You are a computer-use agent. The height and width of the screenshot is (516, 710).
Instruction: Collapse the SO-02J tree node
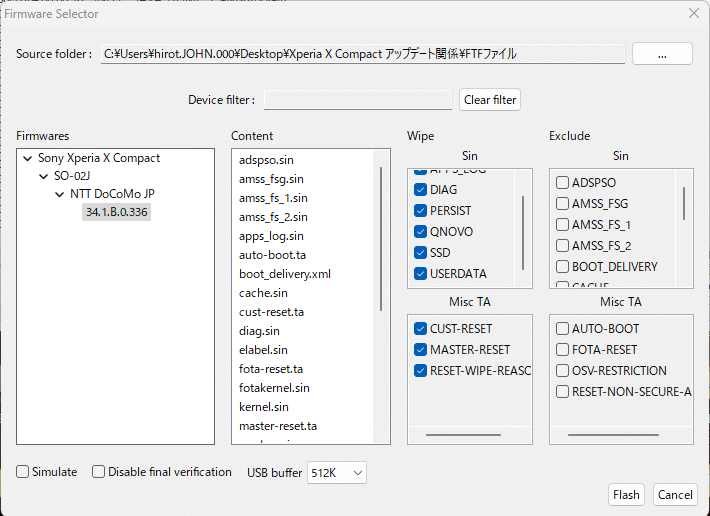[x=43, y=176]
